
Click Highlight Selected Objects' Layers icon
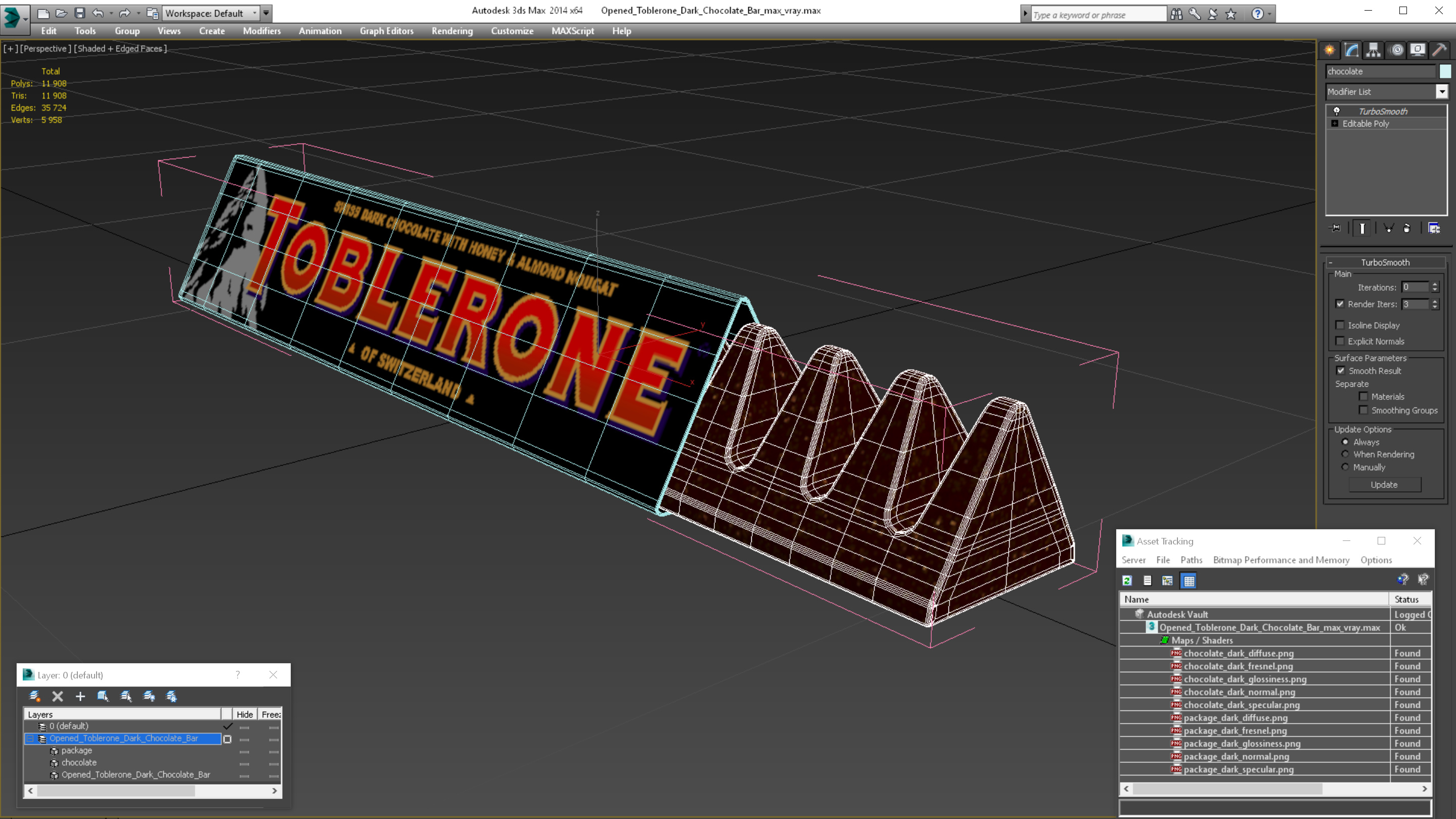pyautogui.click(x=126, y=696)
